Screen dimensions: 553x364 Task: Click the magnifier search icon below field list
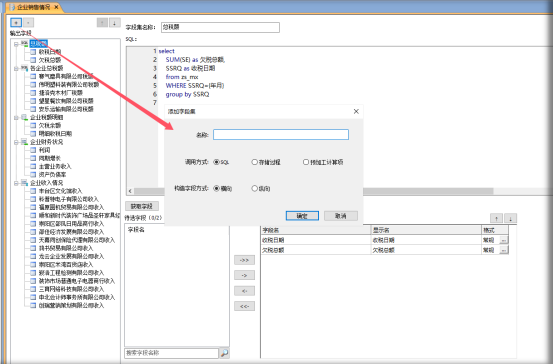(x=224, y=353)
